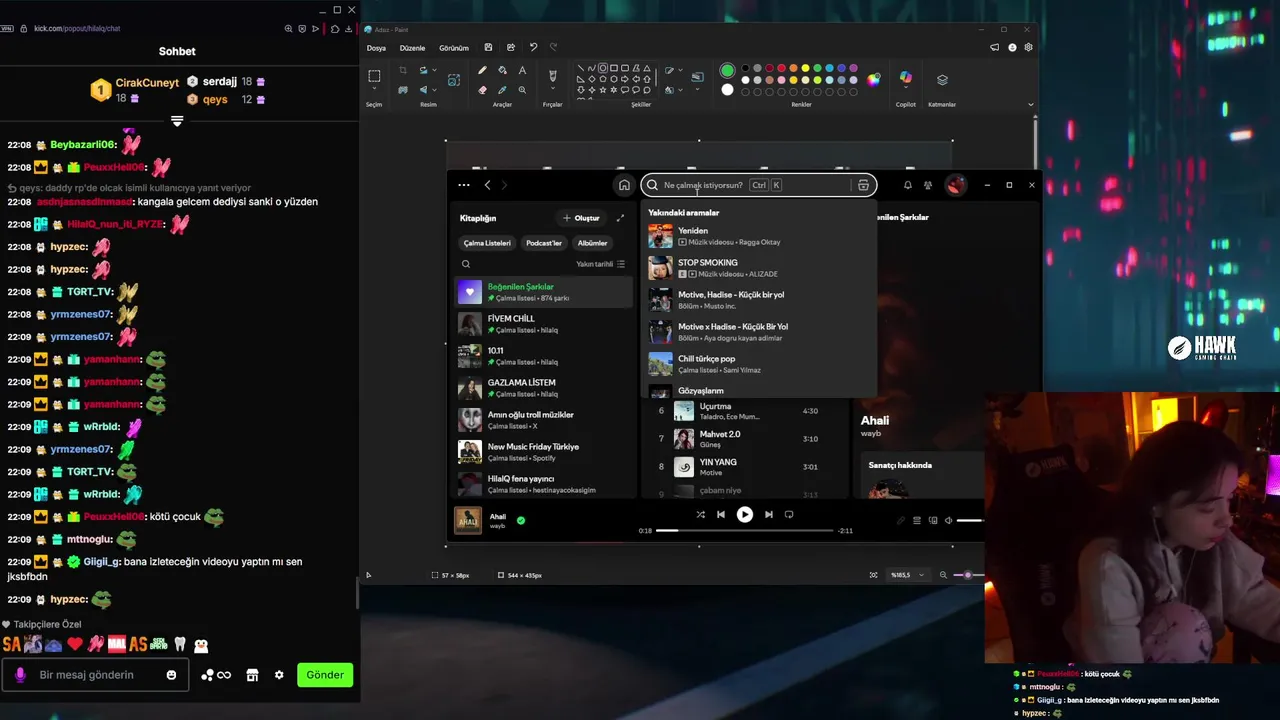
Task: Click 'Bir mesaj gönderin' chat input
Action: coord(97,675)
